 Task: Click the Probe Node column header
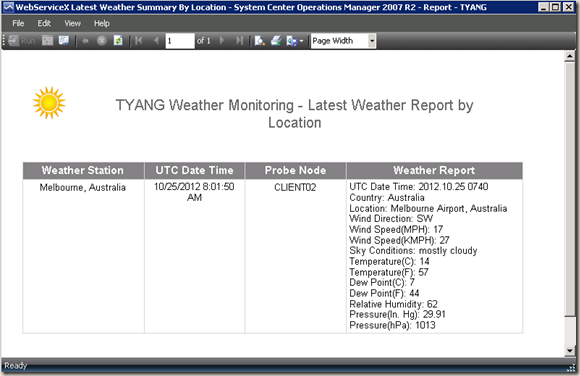(x=295, y=170)
